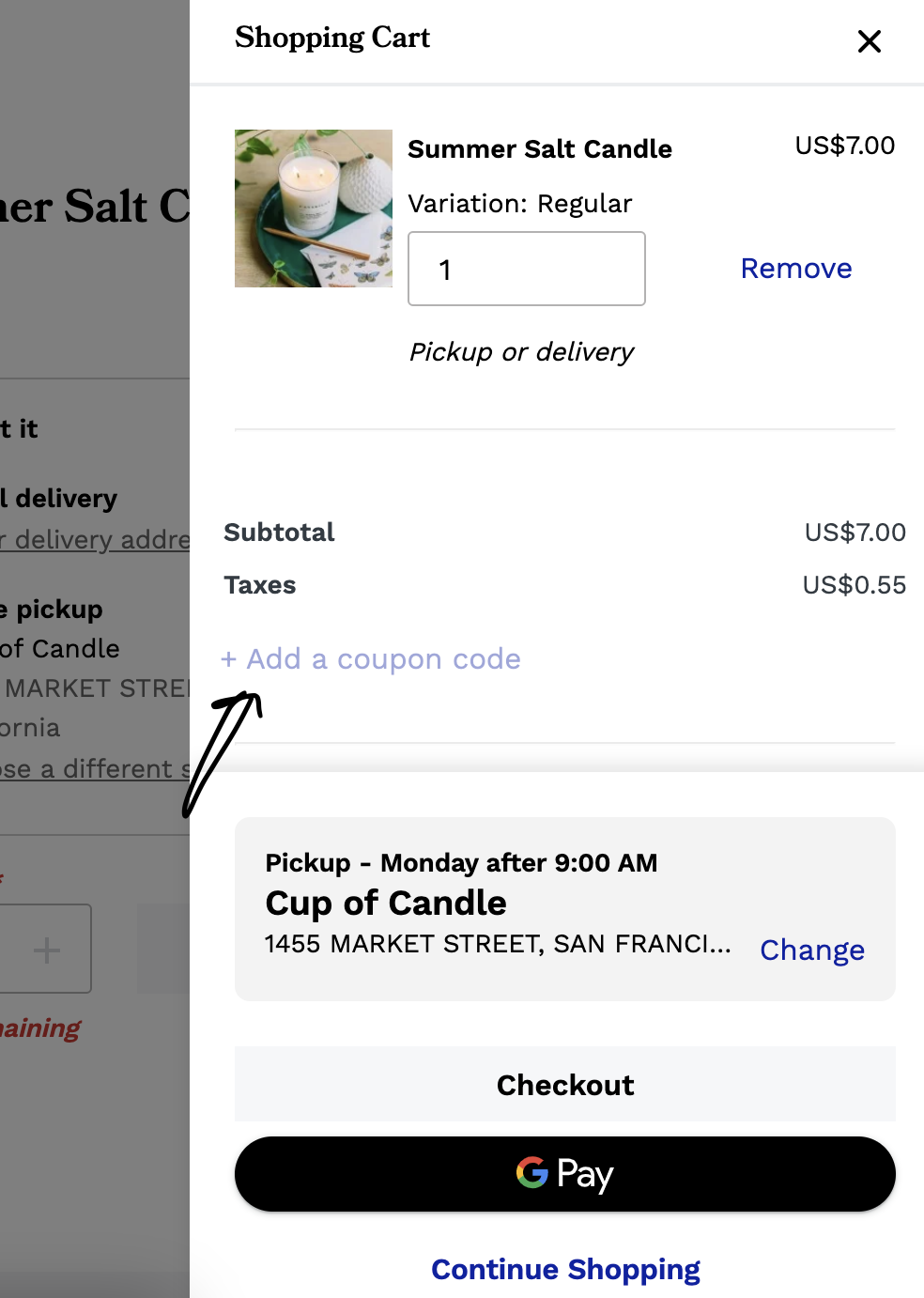Click the Pickup or delivery note
Viewport: 924px width, 1298px height.
coord(521,352)
